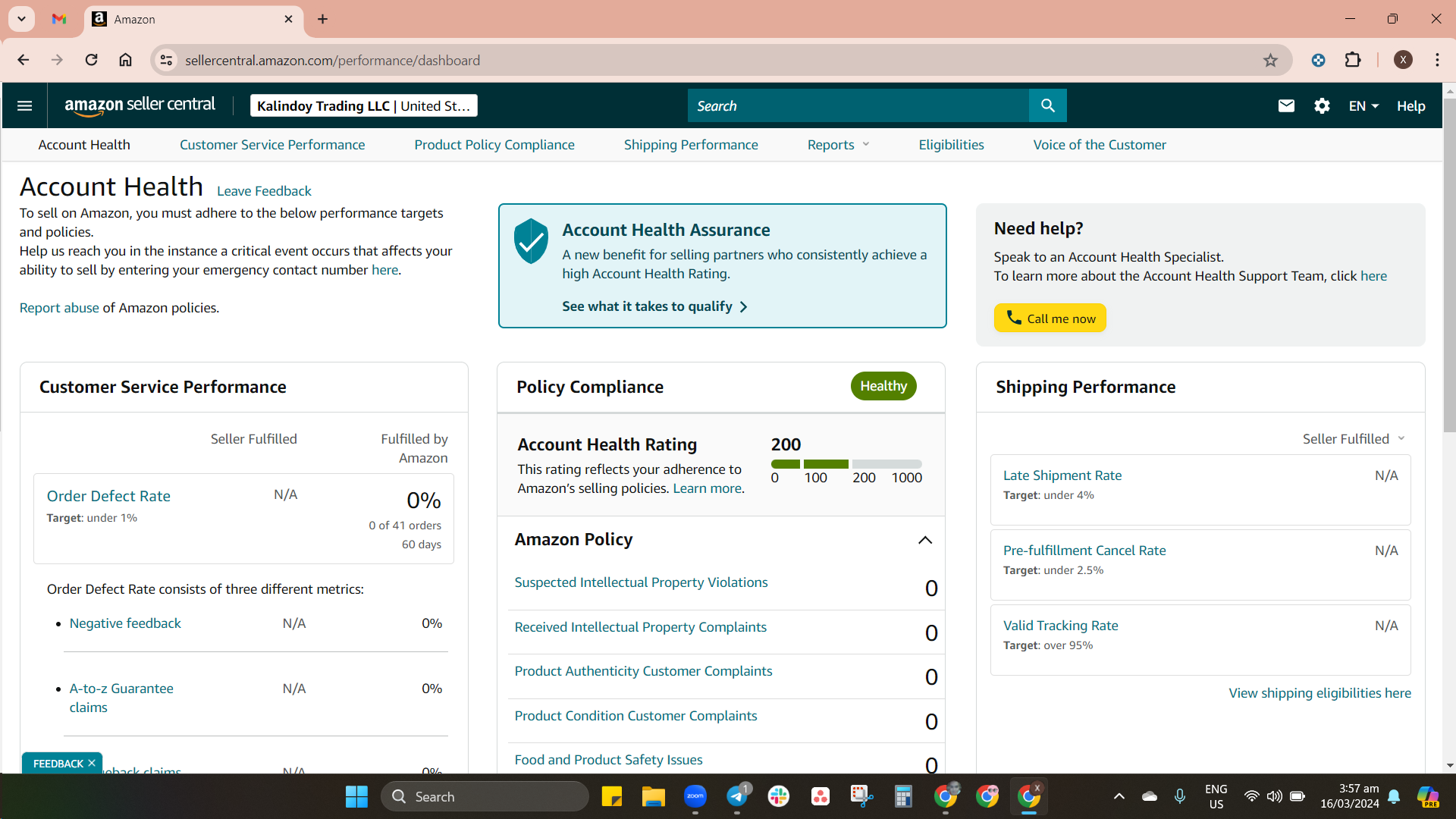Open Received Intellectual Property Complaints
1456x819 pixels.
[641, 627]
